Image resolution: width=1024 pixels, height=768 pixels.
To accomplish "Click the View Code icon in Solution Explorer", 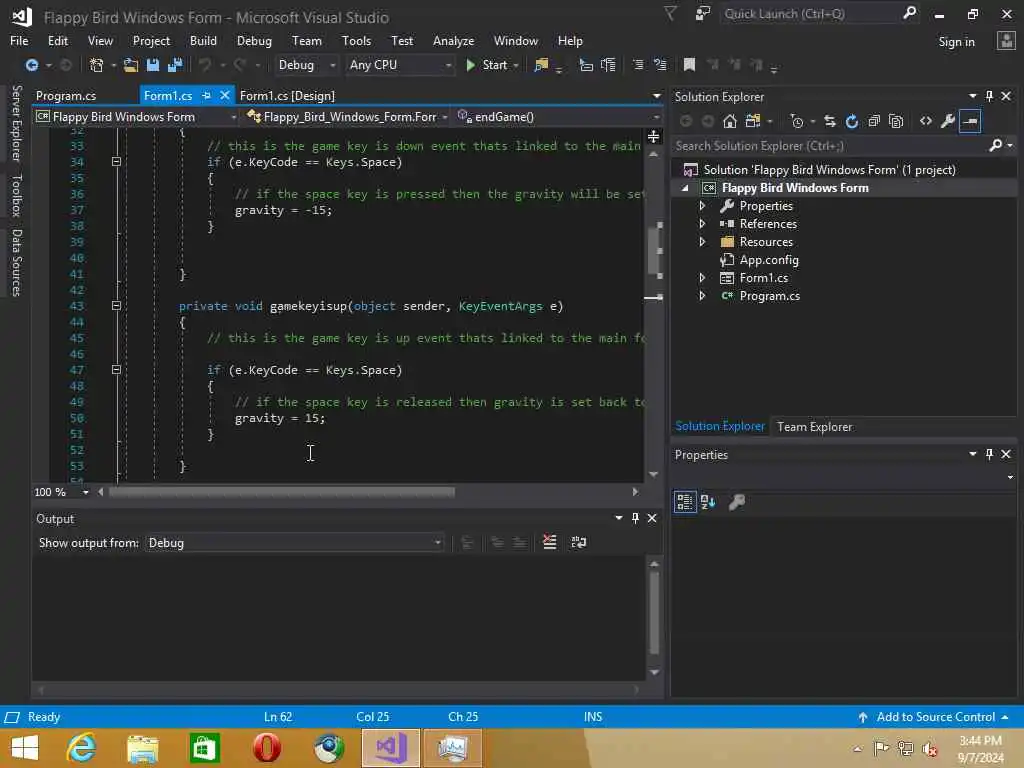I will pos(925,121).
